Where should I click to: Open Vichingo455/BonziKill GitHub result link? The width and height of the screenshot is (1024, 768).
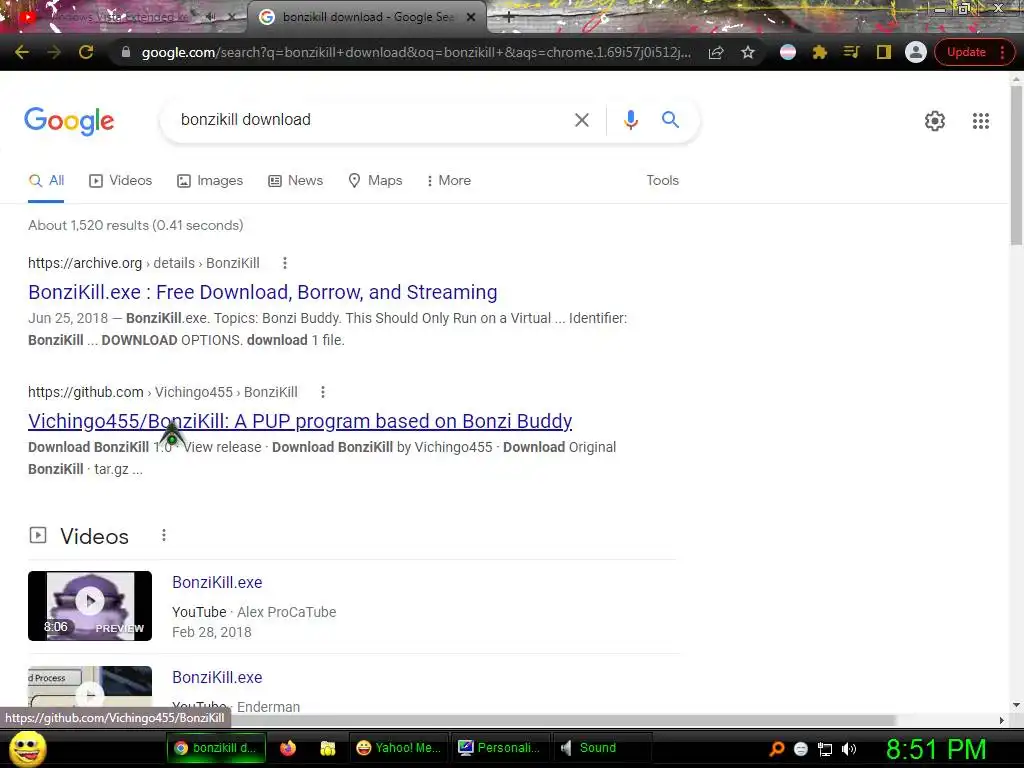300,421
